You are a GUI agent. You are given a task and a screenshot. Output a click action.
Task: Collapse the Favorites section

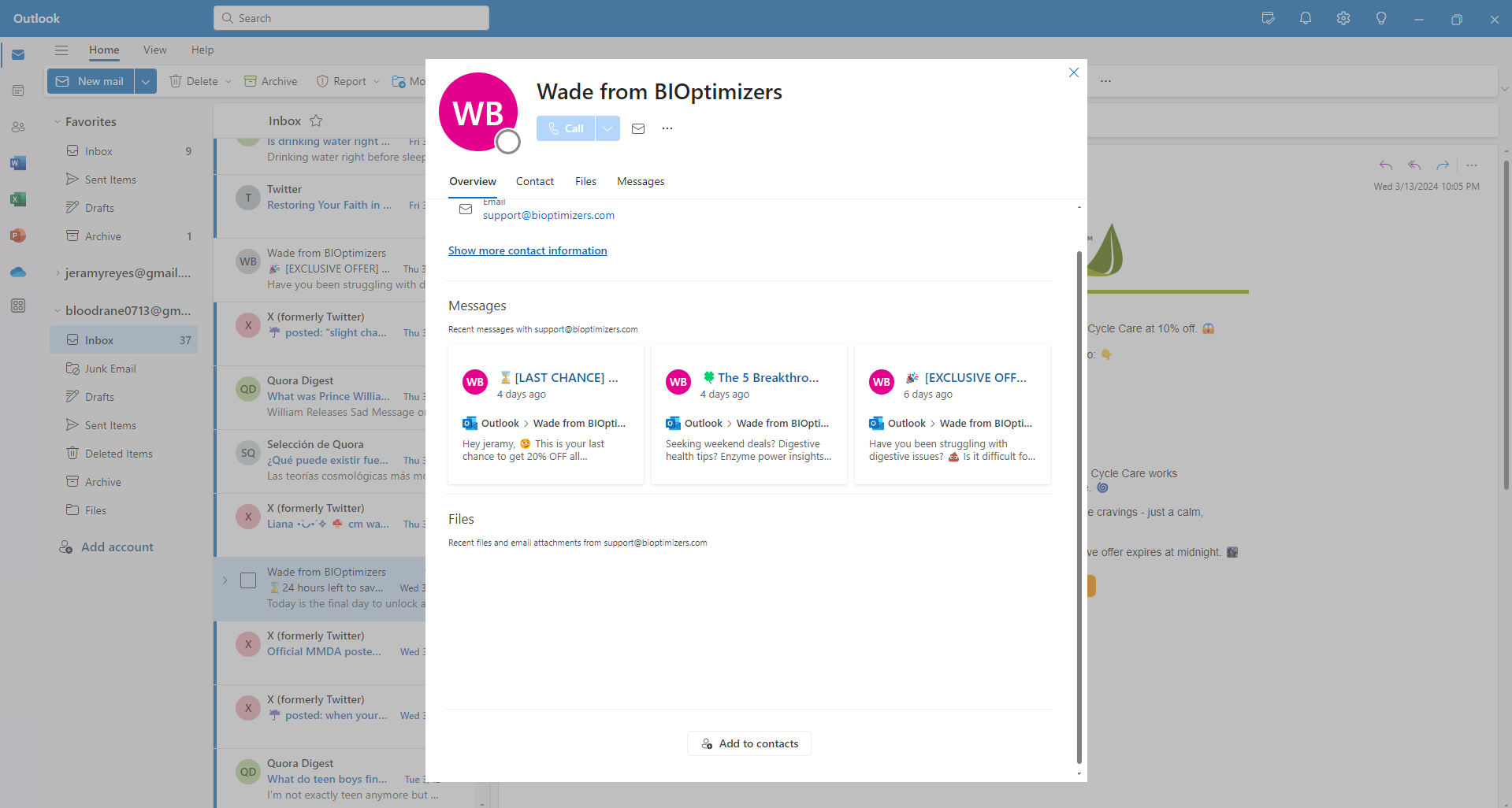click(x=58, y=122)
